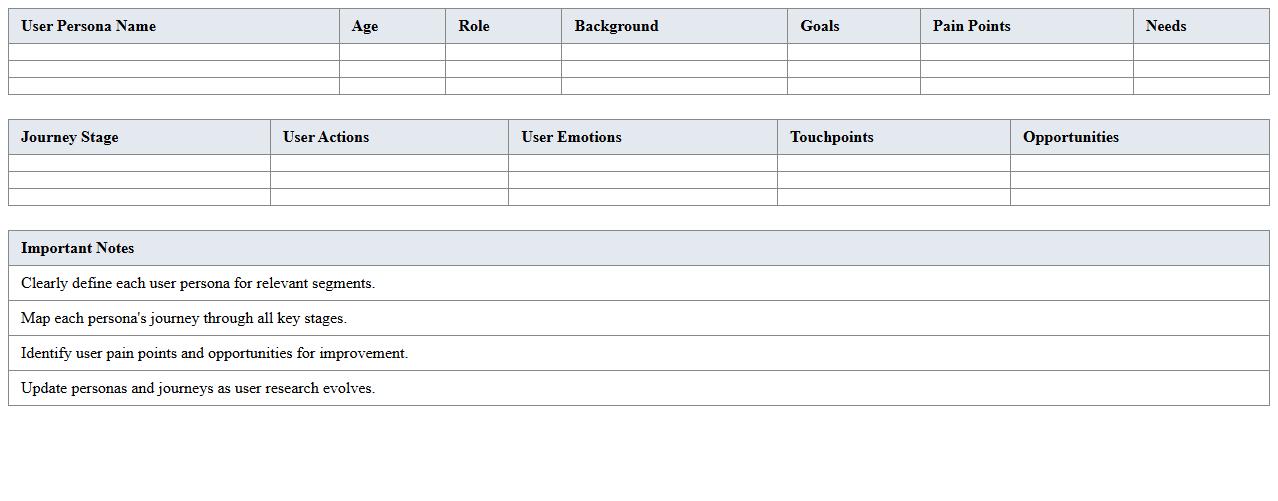Select the Age column header
The height and width of the screenshot is (501, 1278).
point(365,26)
